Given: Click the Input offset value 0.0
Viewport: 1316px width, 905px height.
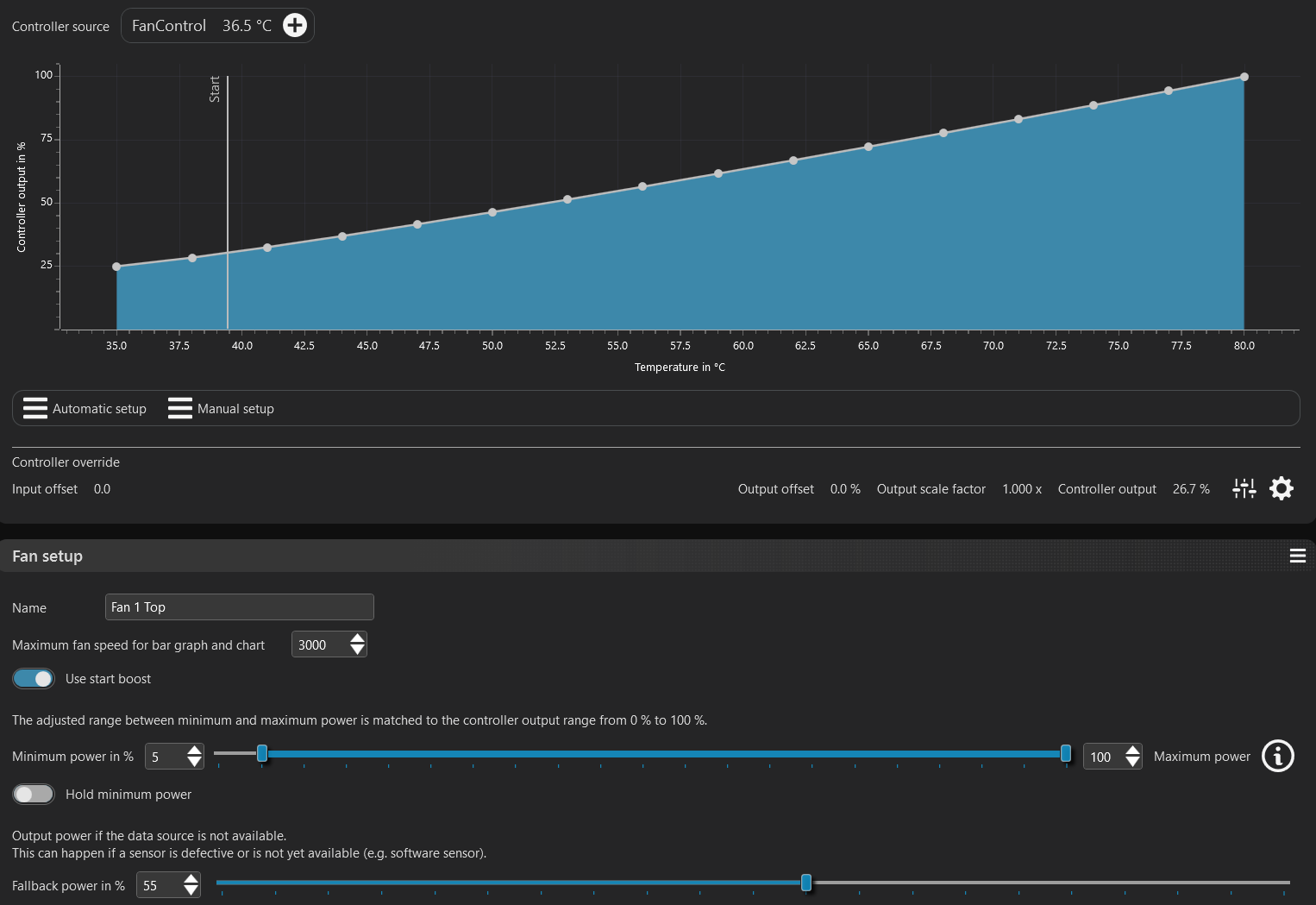Looking at the screenshot, I should point(102,489).
